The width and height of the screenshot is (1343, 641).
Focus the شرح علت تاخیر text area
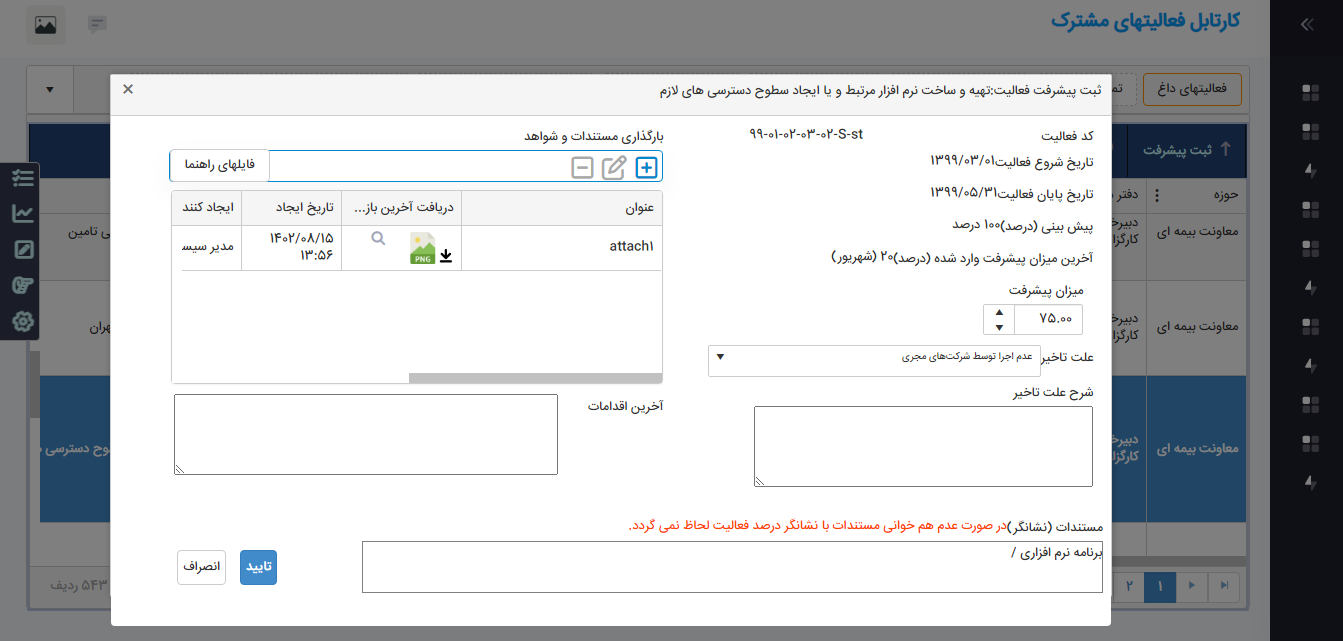923,446
